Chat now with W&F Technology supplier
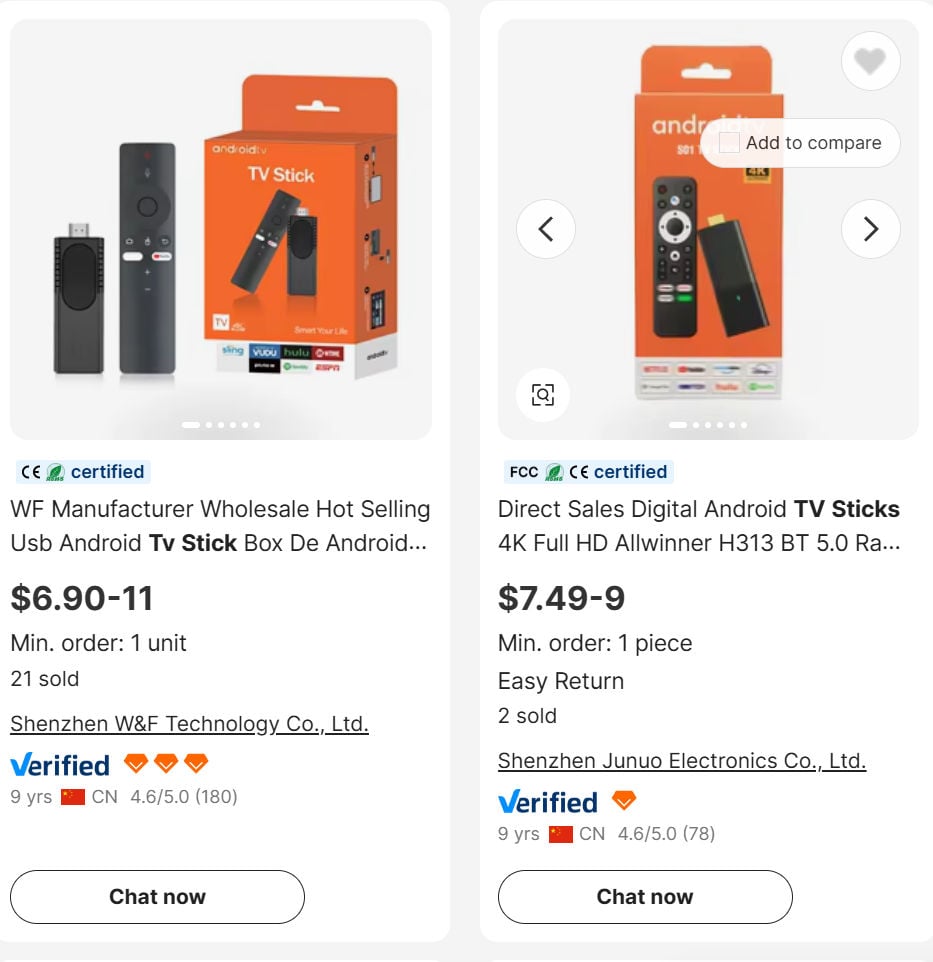Viewport: 933px width, 962px height. (157, 897)
